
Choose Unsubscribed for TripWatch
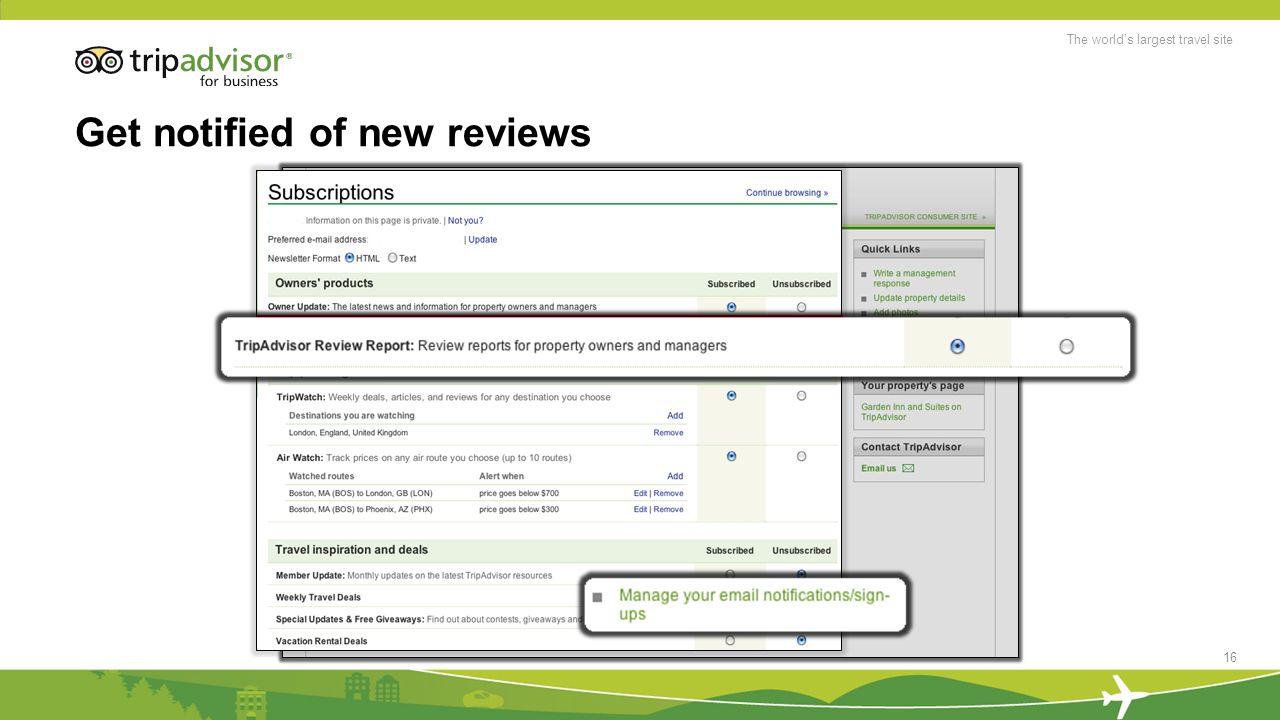click(x=802, y=396)
